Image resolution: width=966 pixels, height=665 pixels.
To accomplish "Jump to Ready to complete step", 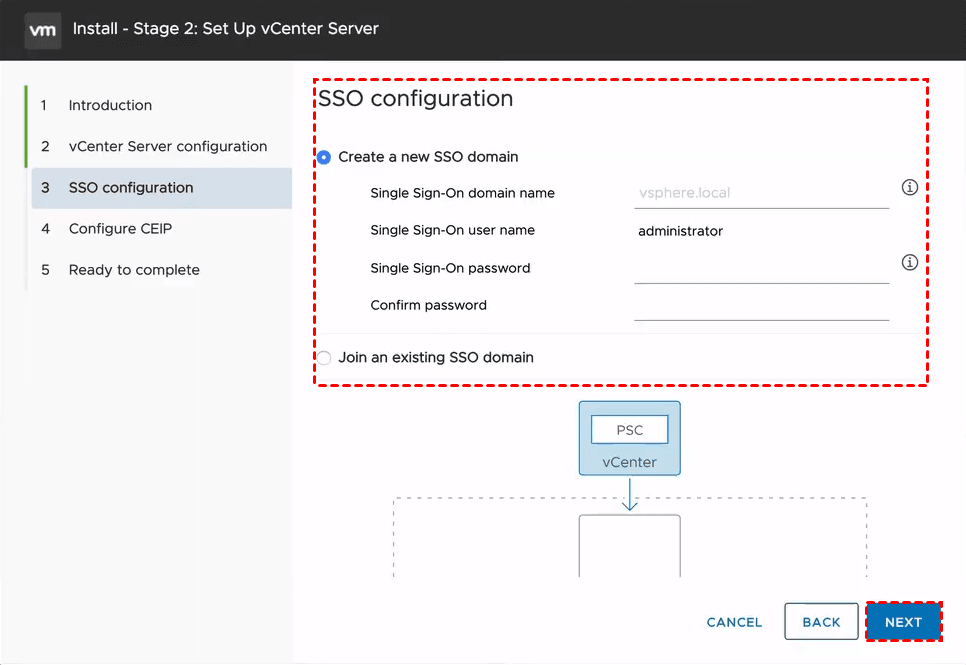I will pyautogui.click(x=134, y=270).
